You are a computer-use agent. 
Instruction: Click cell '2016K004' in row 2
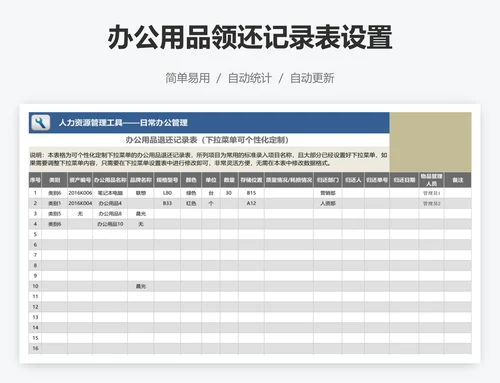click(x=80, y=203)
